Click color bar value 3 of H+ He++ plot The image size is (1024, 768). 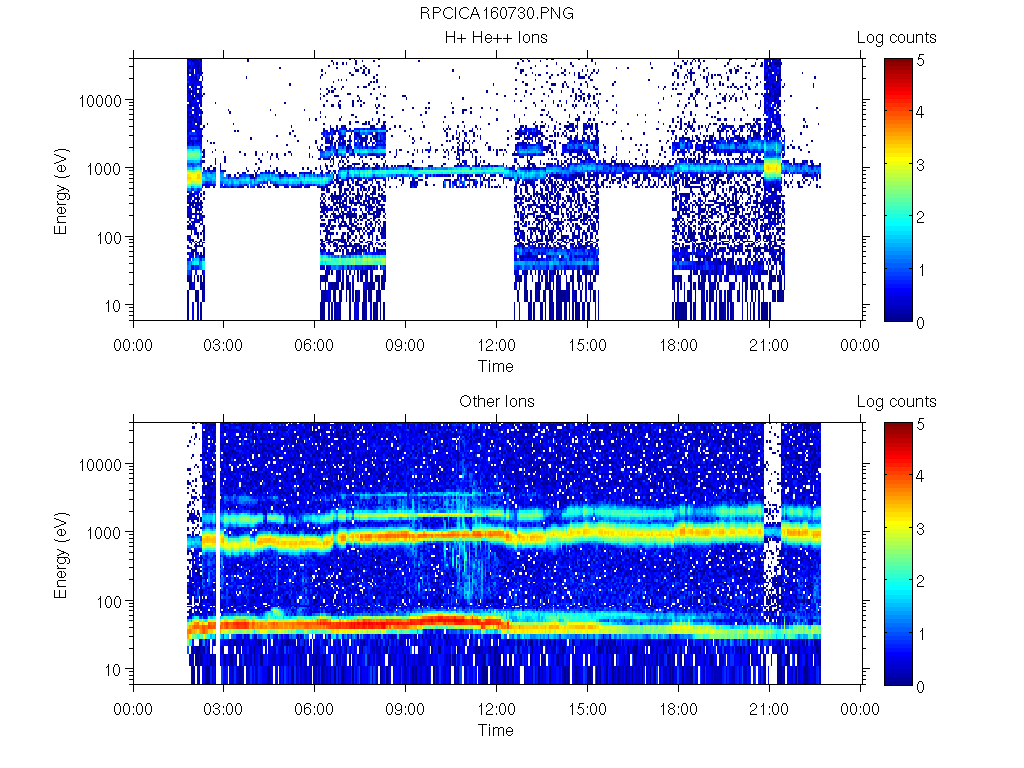click(x=920, y=165)
